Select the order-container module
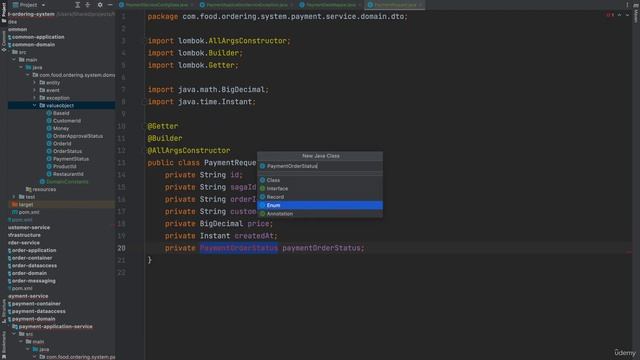The image size is (640, 360). tap(32, 258)
